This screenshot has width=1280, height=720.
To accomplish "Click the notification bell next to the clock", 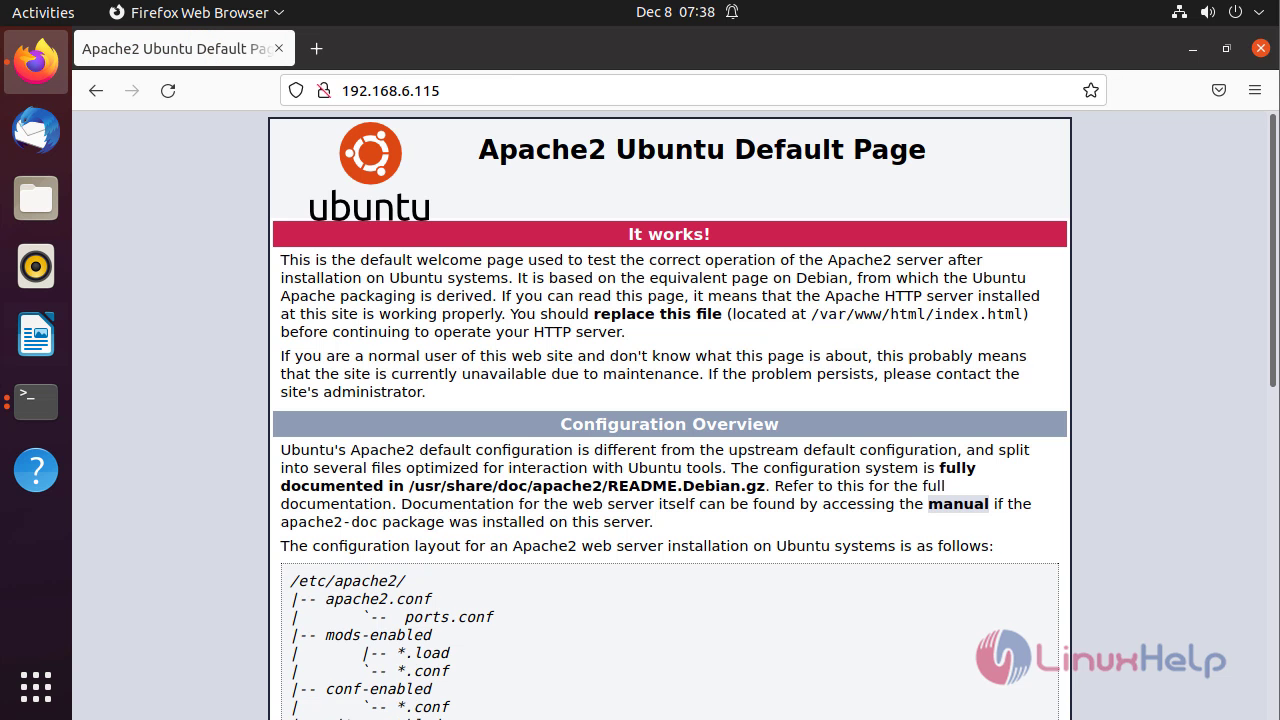I will 732,12.
